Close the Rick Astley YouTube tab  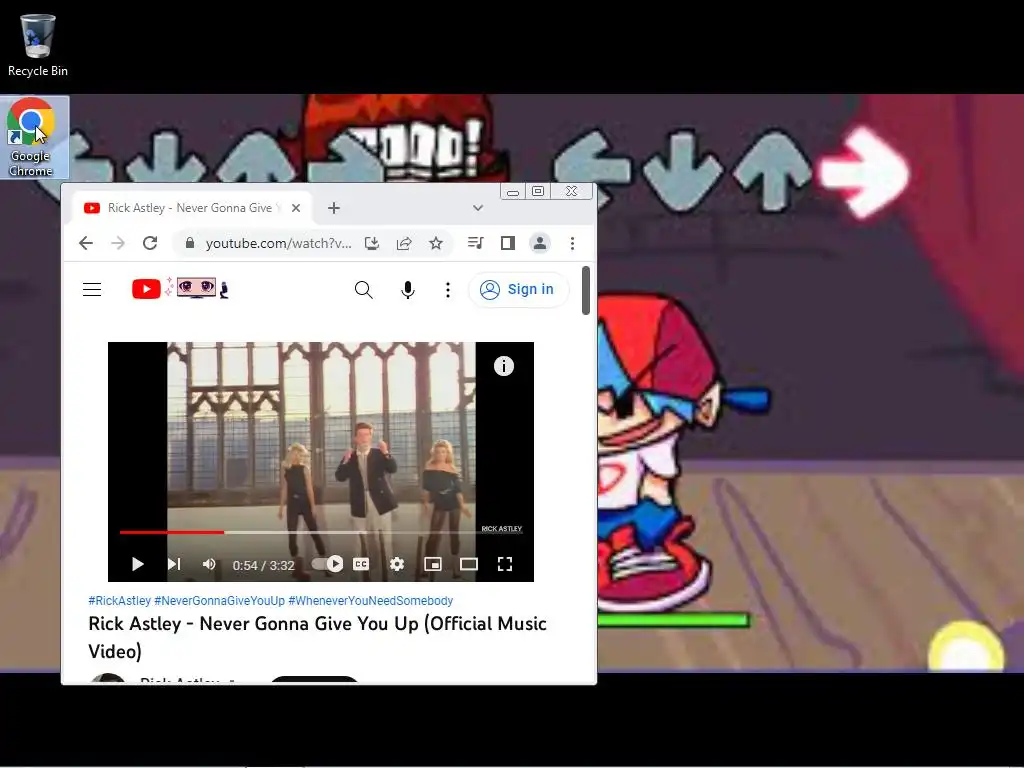296,208
